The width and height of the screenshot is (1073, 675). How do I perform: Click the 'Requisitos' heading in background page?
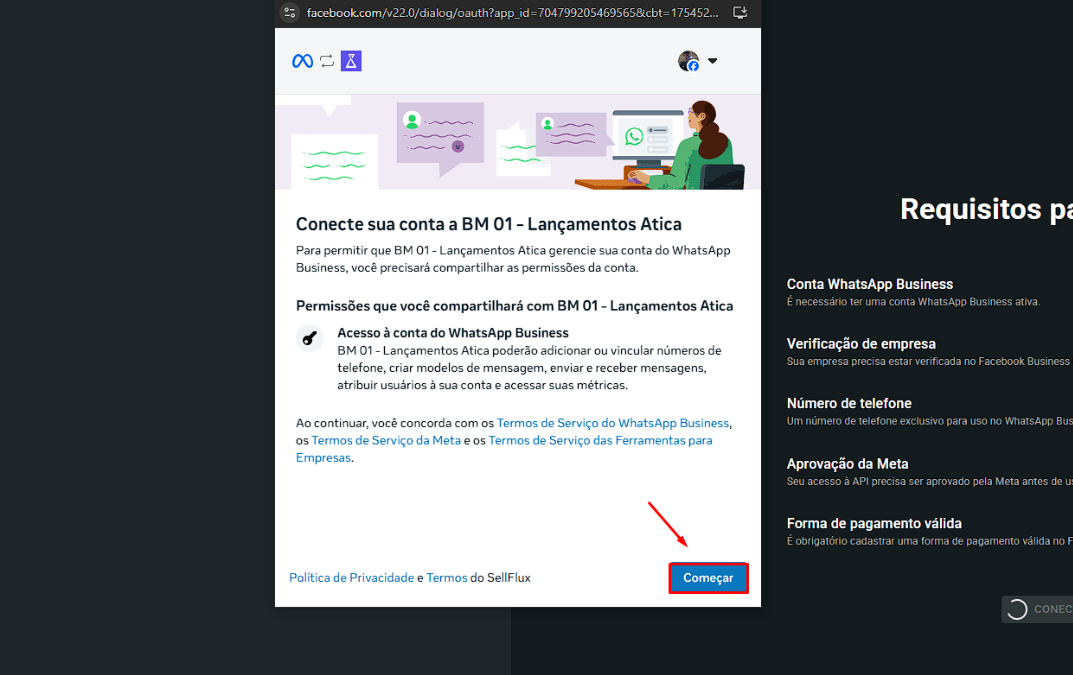point(986,209)
